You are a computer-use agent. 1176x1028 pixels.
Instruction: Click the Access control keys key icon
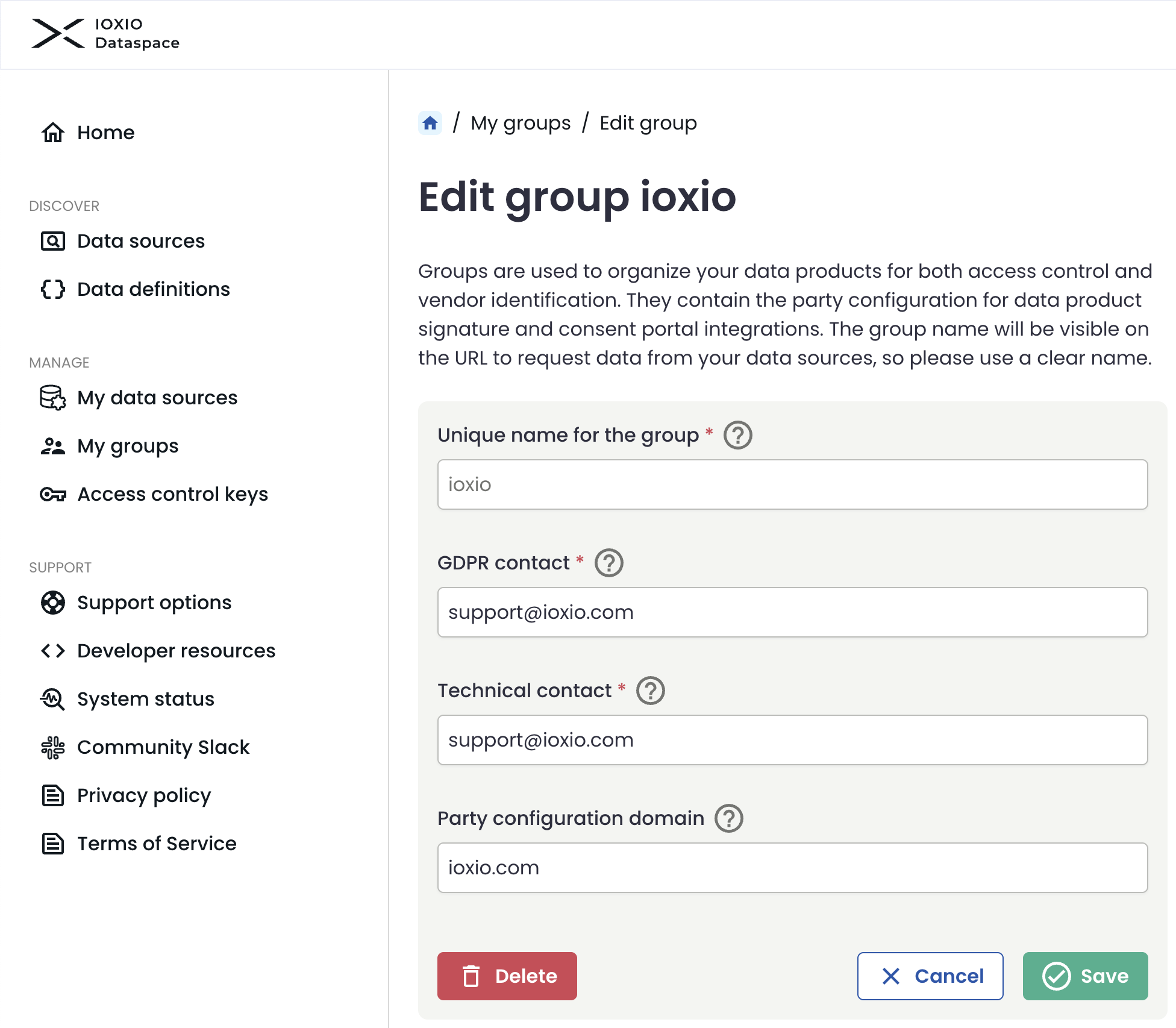pos(52,494)
